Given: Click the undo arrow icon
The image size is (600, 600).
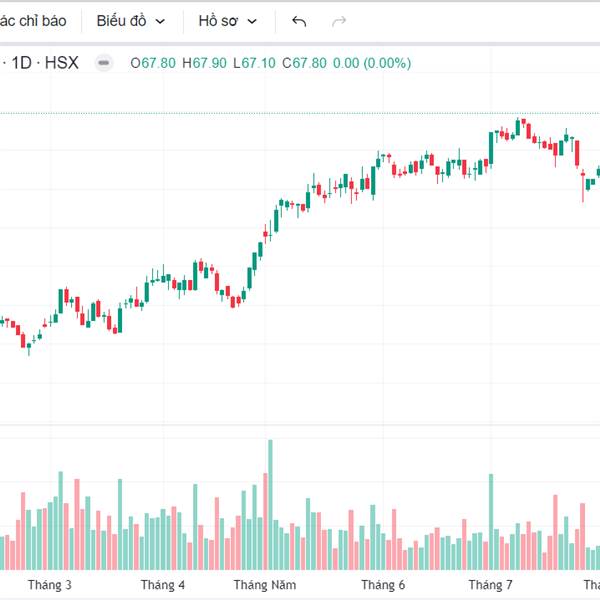Looking at the screenshot, I should (299, 21).
